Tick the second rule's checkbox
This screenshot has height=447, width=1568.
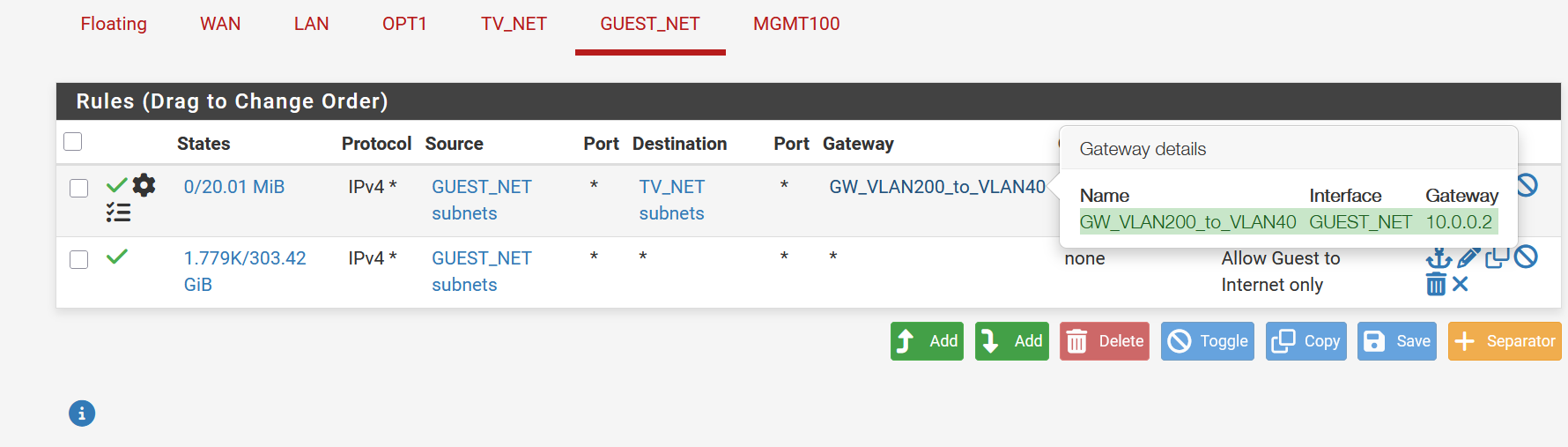click(79, 259)
